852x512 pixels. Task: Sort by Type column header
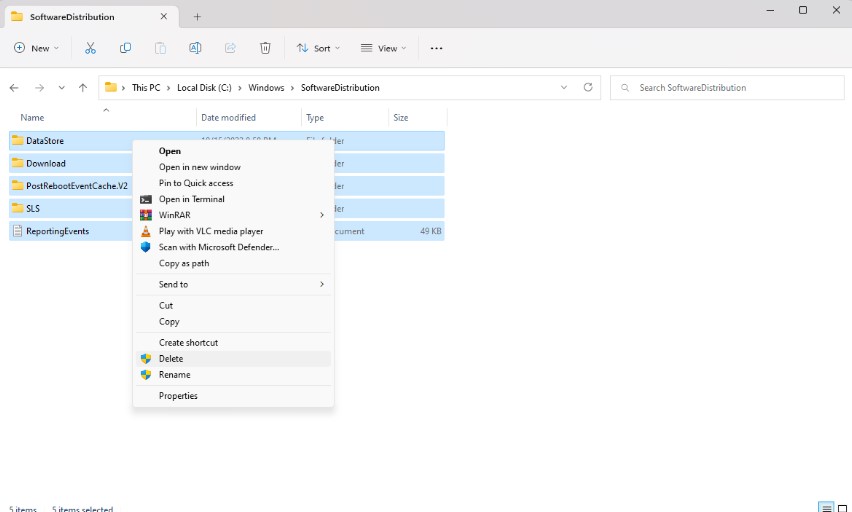click(x=345, y=117)
